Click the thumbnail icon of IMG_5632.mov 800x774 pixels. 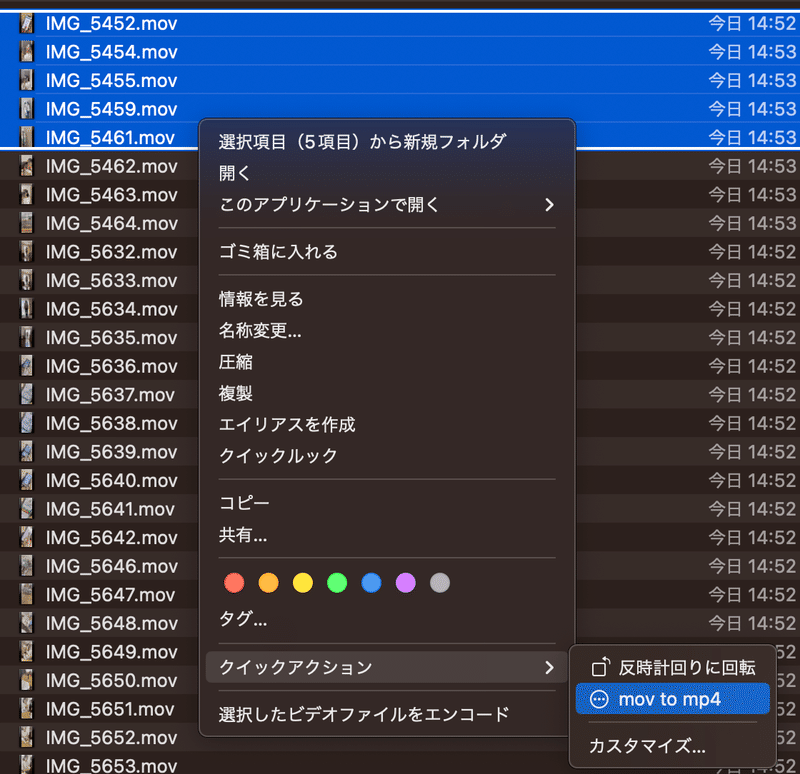pyautogui.click(x=24, y=252)
